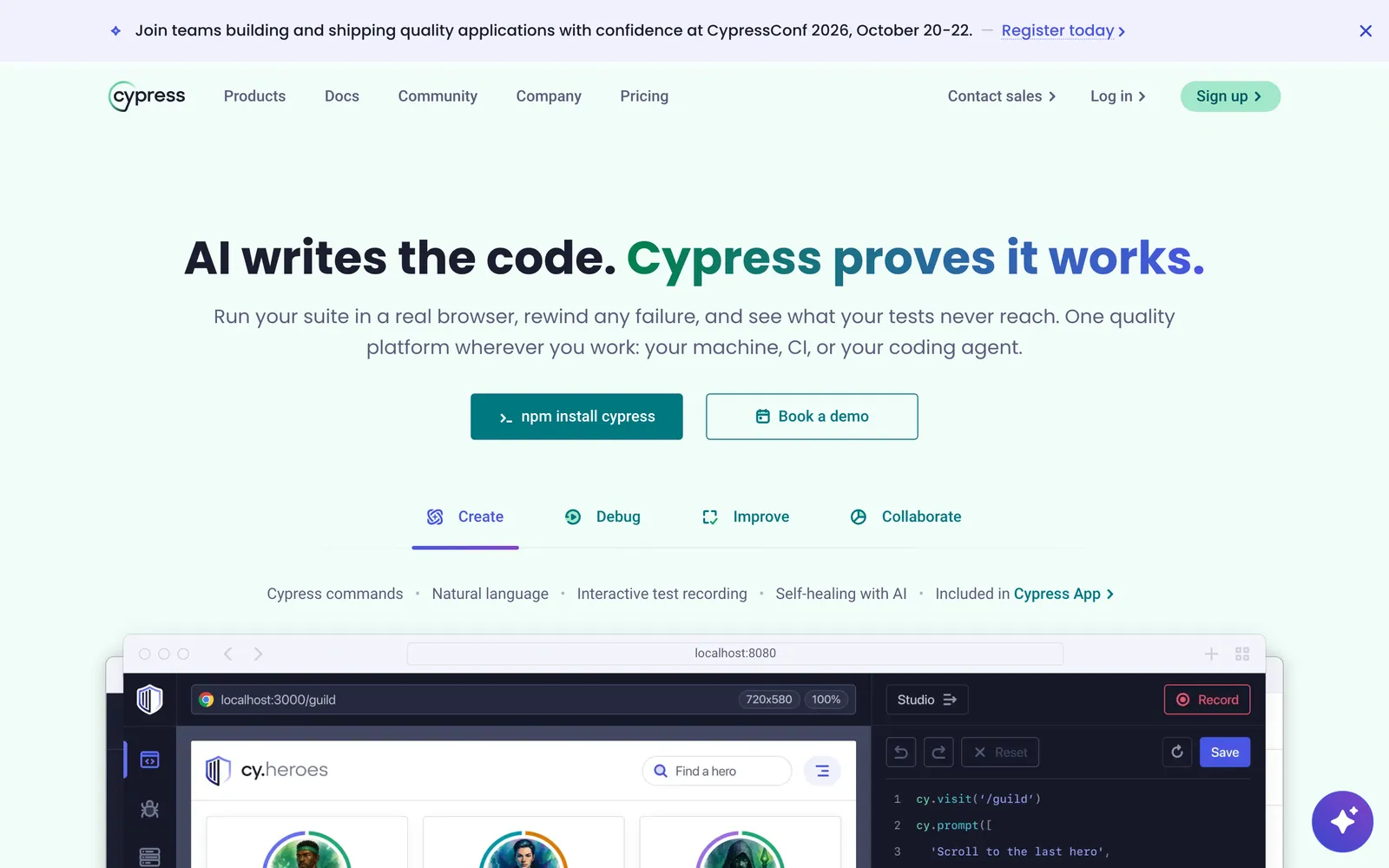Click the npm install cypress button
Image resolution: width=1389 pixels, height=868 pixels.
(x=576, y=417)
